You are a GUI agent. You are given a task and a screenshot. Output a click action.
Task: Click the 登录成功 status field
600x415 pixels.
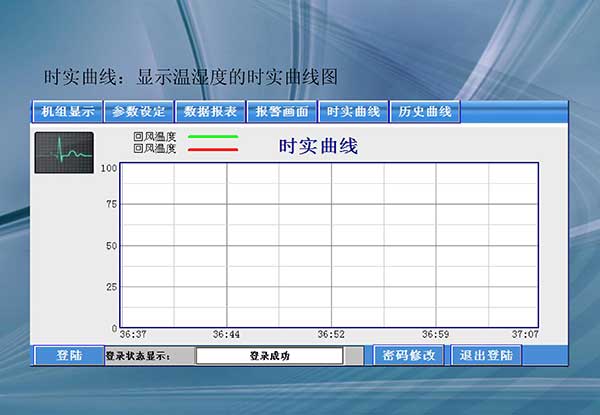coord(269,356)
